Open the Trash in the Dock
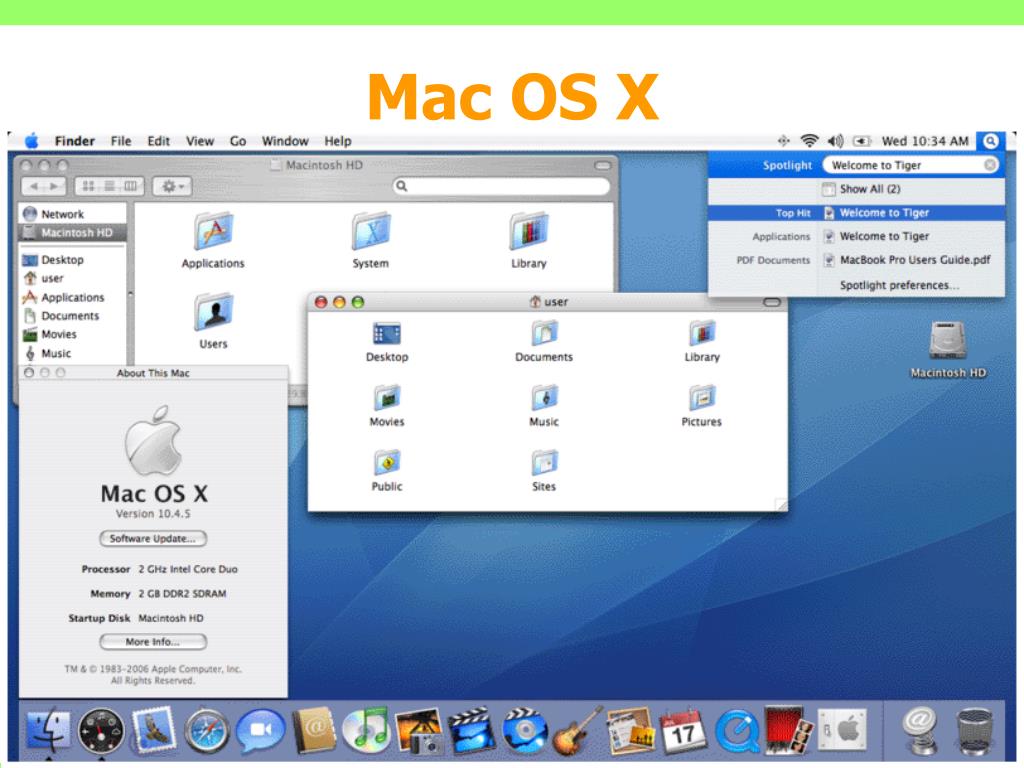 pyautogui.click(x=974, y=731)
